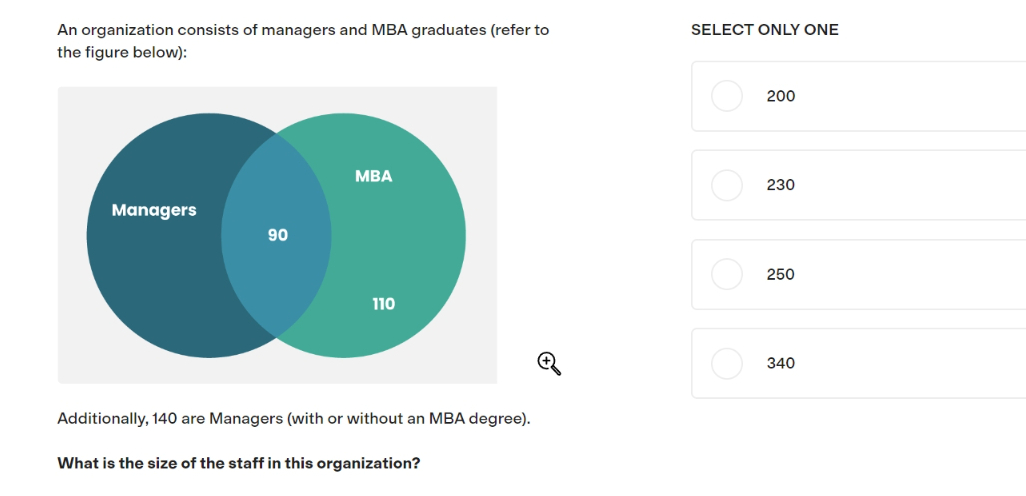Screen dimensions: 1026x496
Task: Select the 250 radio button
Action: [726, 274]
